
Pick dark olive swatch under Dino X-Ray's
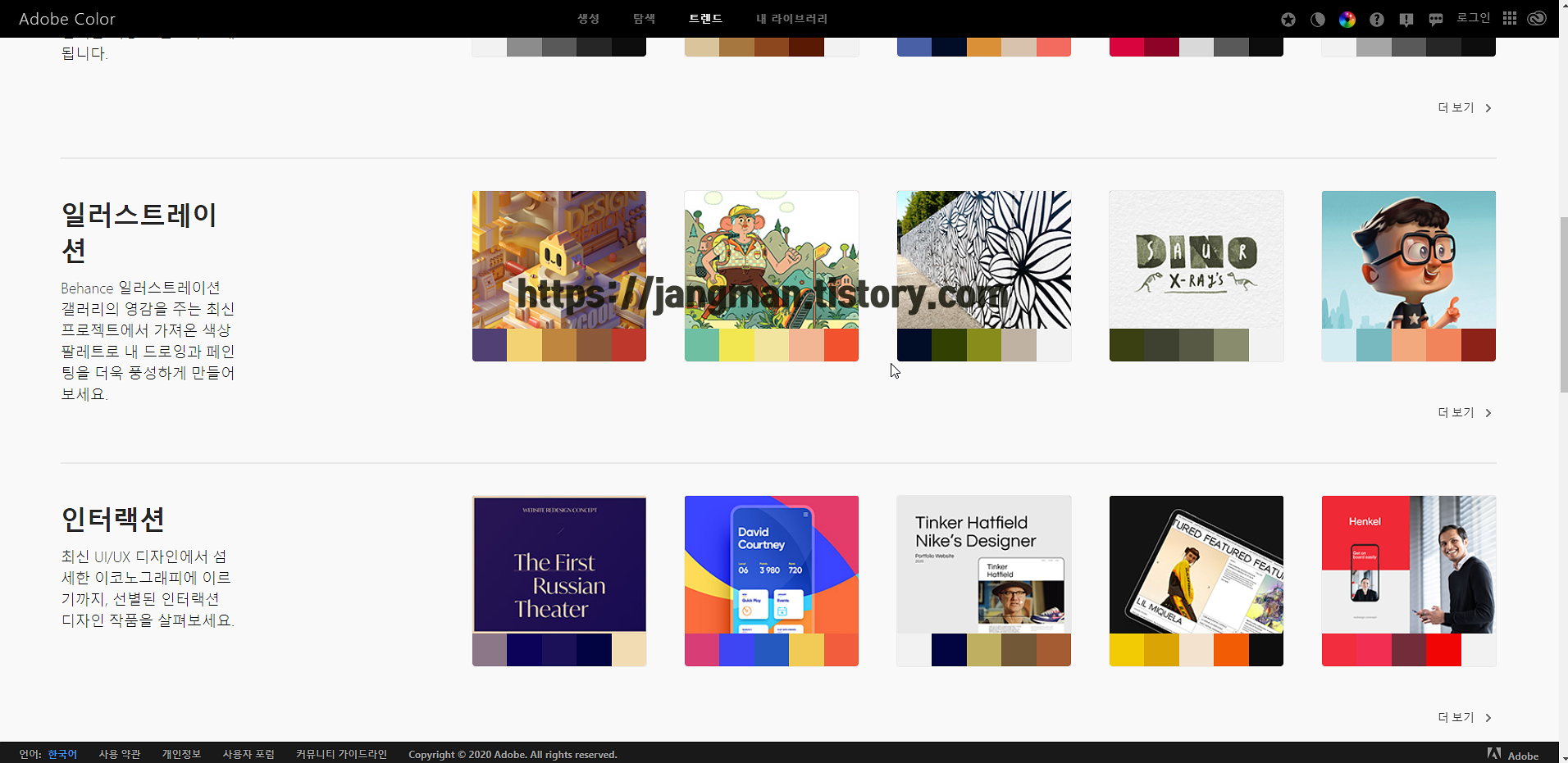(x=1127, y=345)
